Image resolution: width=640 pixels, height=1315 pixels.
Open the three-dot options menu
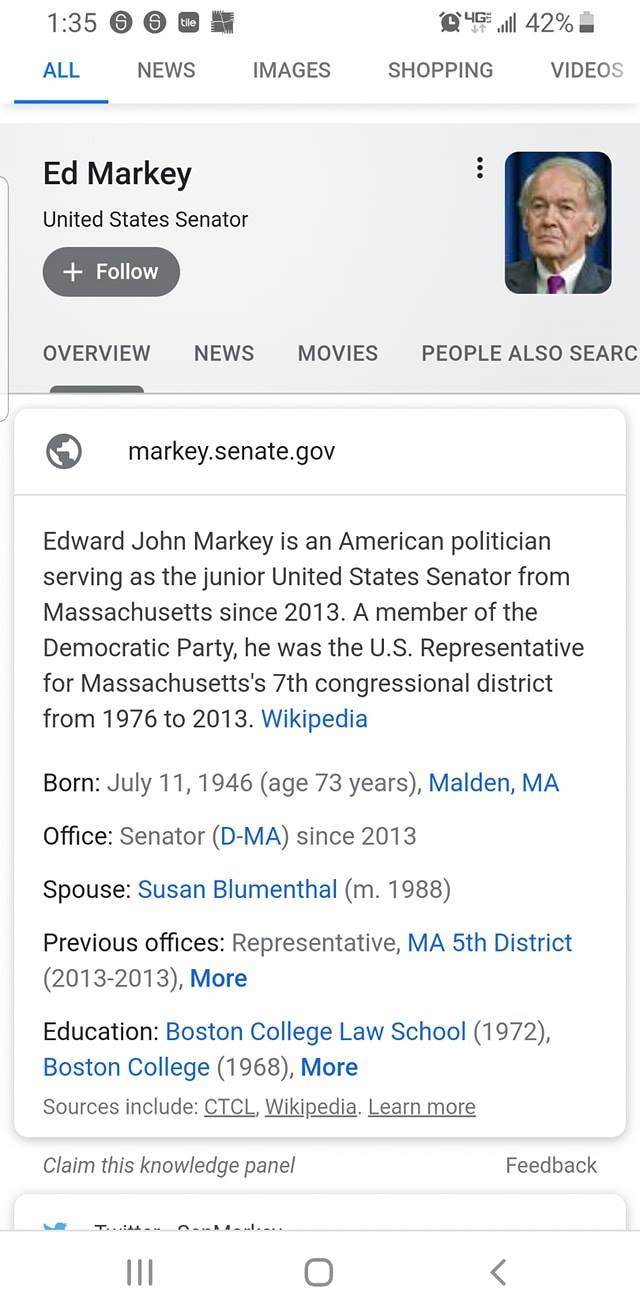click(480, 168)
